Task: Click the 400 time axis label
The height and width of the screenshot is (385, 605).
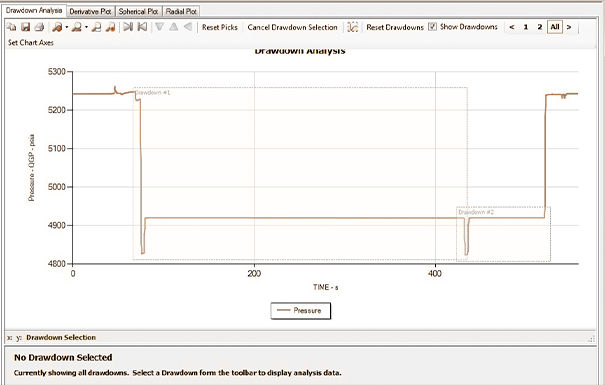Action: pos(435,274)
